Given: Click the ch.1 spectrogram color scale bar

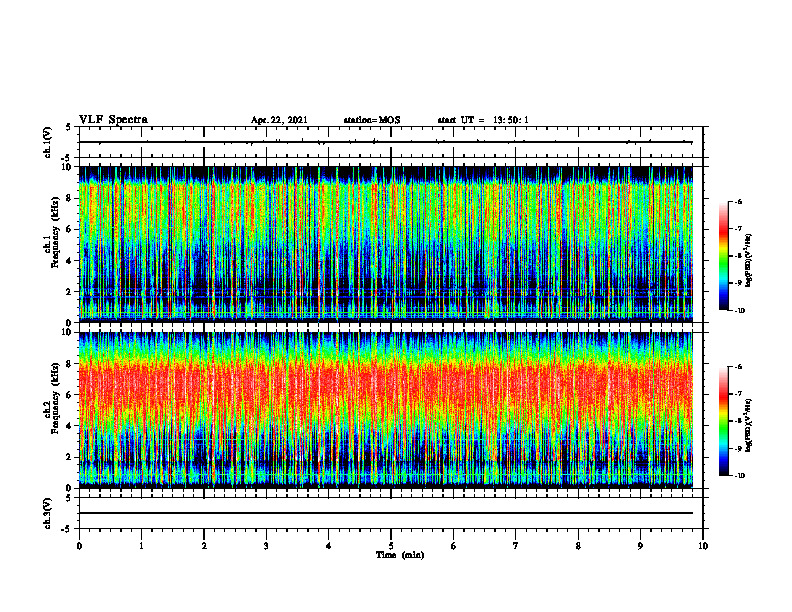Looking at the screenshot, I should 724,256.
